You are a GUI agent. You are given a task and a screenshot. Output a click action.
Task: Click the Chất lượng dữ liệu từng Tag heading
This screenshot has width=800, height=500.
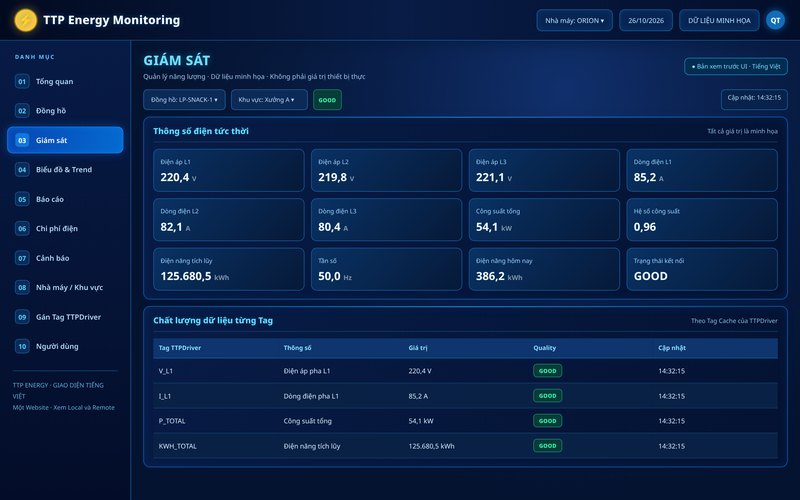213,320
